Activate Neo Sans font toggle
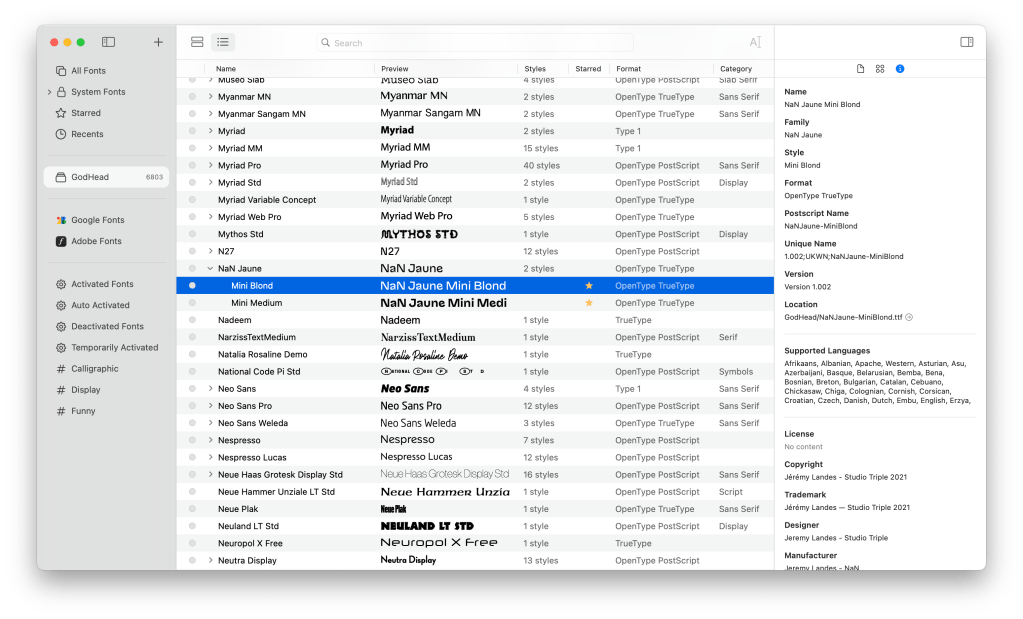Image resolution: width=1023 pixels, height=619 pixels. [192, 389]
